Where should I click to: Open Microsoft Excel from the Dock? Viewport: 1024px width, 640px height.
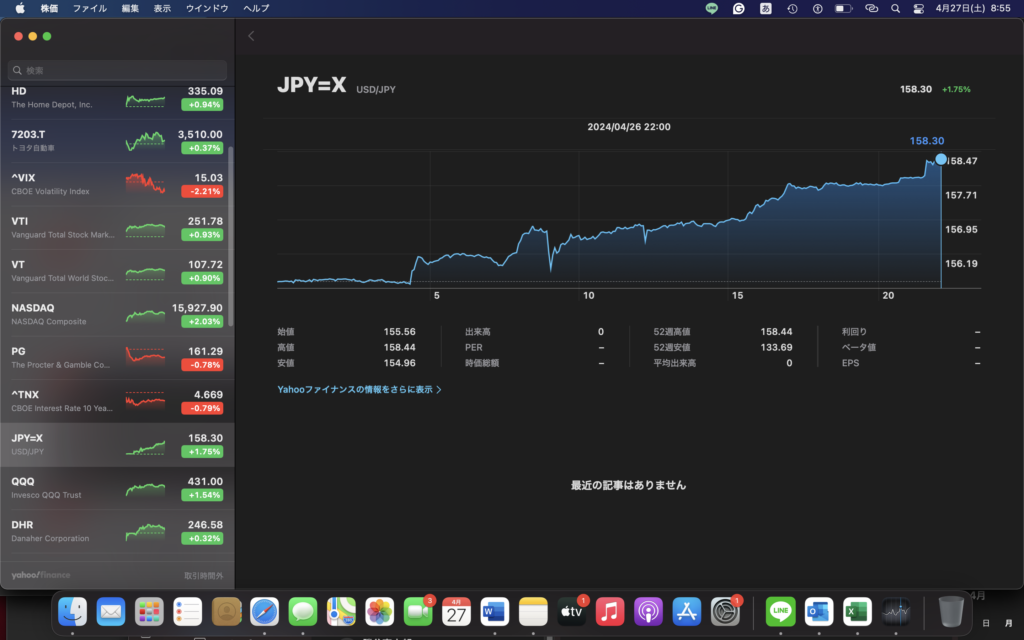pos(856,611)
